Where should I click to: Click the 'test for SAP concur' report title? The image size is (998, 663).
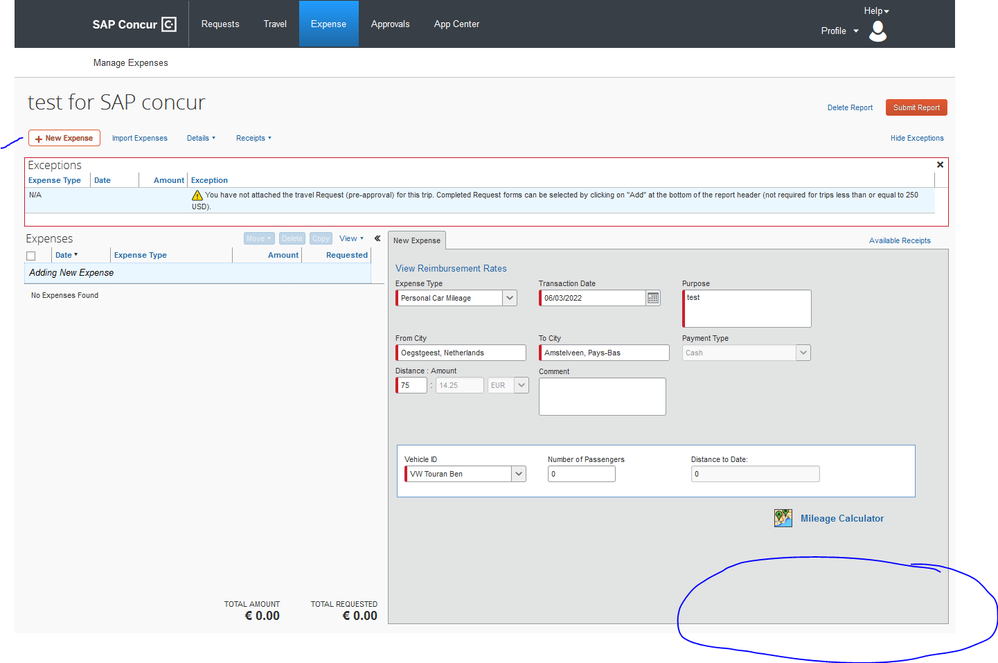[116, 102]
